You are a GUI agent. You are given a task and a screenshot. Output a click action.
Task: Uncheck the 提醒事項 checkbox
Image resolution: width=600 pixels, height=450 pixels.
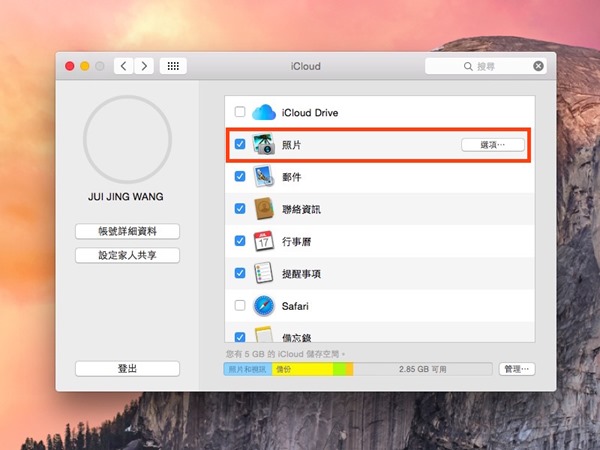[240, 273]
